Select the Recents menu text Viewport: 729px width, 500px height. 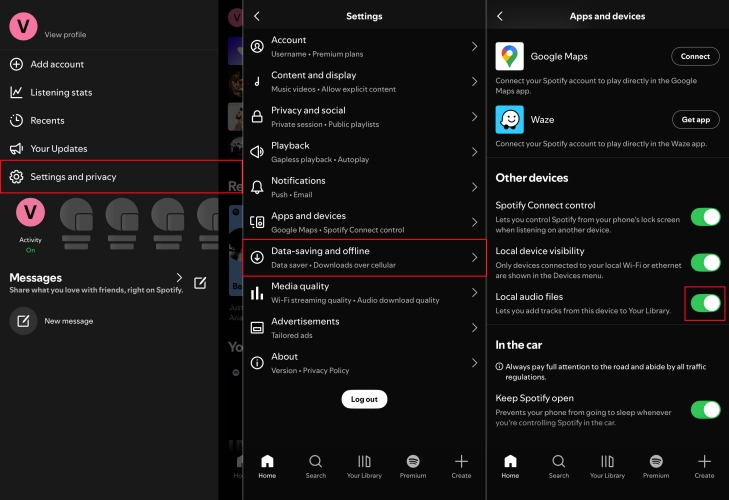click(x=47, y=120)
